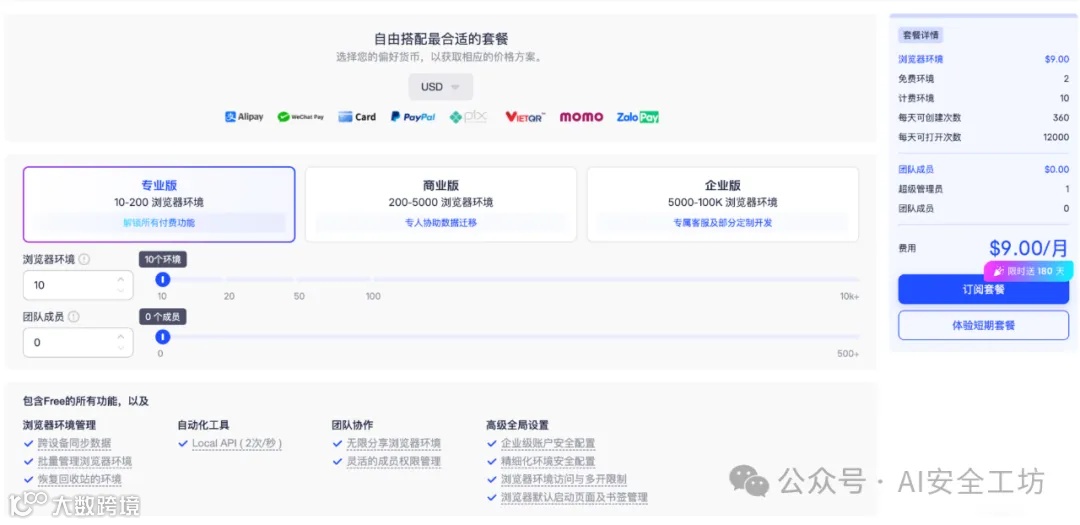Select the 企业版 plan card

click(723, 205)
